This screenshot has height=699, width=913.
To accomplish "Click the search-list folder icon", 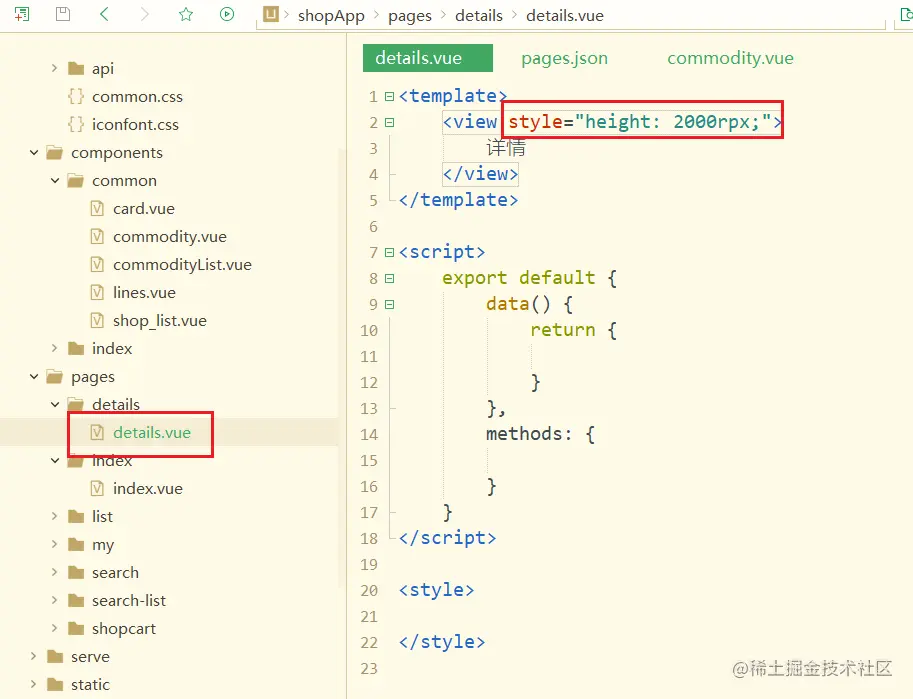I will click(x=76, y=601).
